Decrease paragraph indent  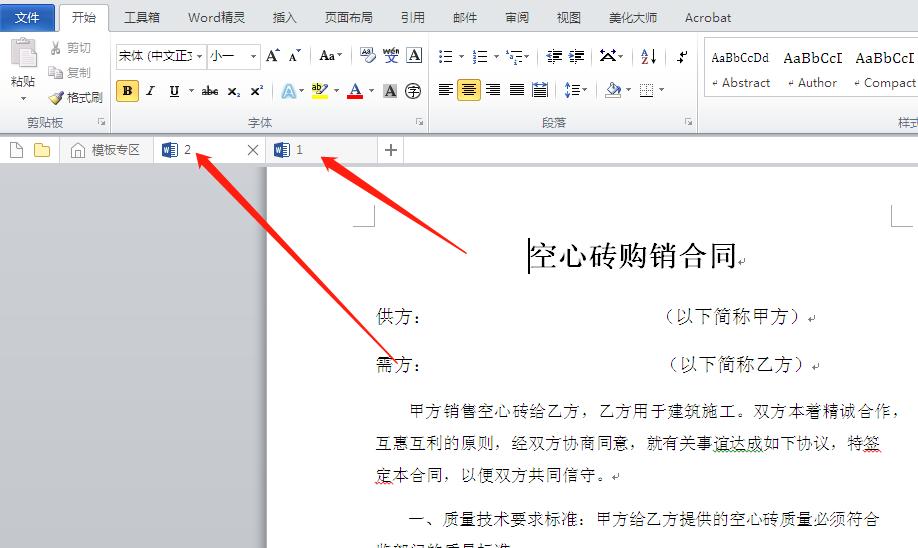[553, 56]
